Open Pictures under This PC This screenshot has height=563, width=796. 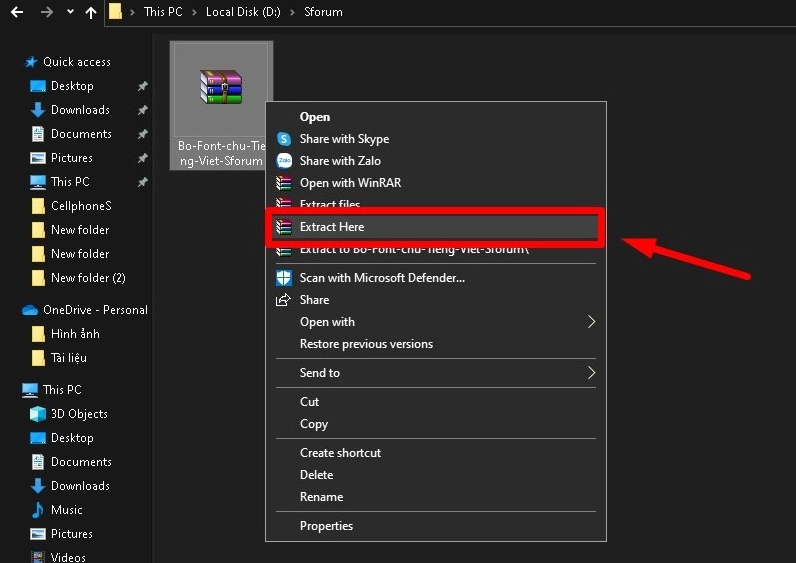(72, 534)
